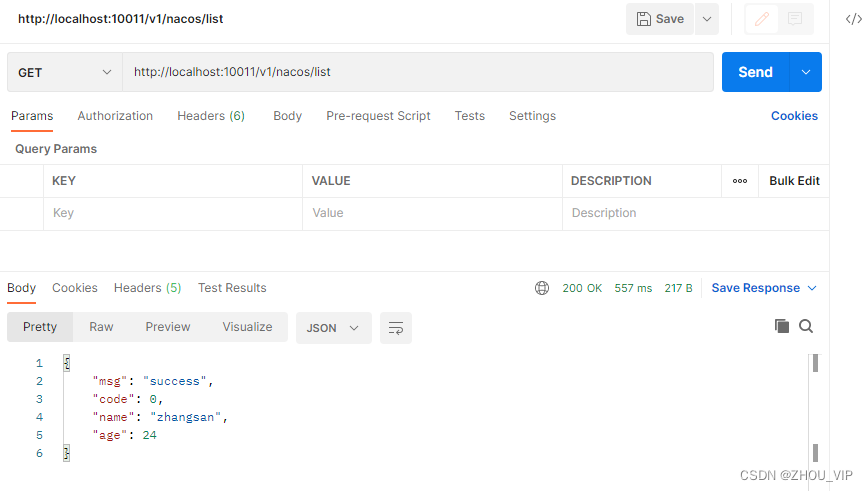Viewport: 868px width, 491px height.
Task: Switch to the Authorization tab
Action: [x=115, y=116]
